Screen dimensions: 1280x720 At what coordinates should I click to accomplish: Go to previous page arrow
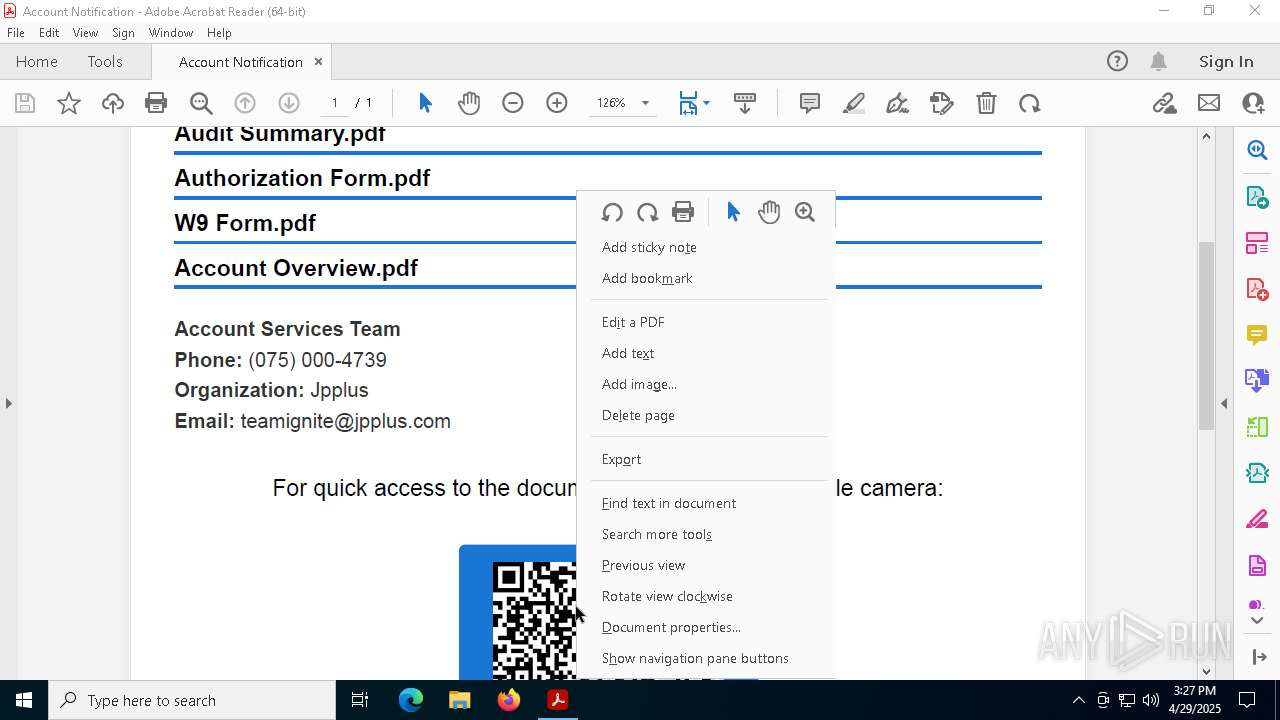245,103
